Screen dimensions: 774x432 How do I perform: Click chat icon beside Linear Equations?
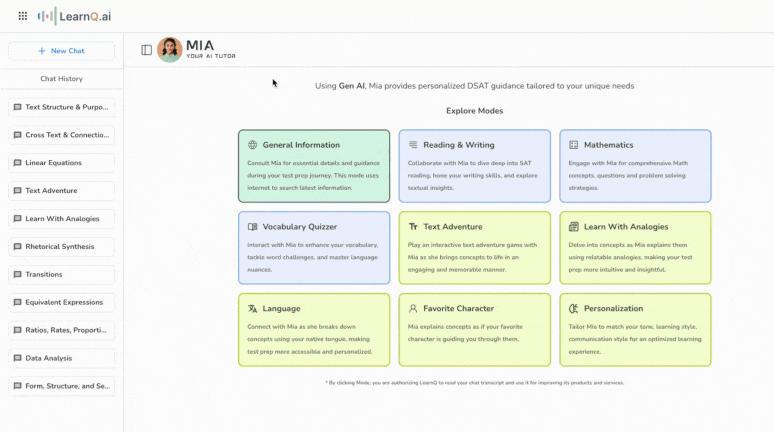18,163
